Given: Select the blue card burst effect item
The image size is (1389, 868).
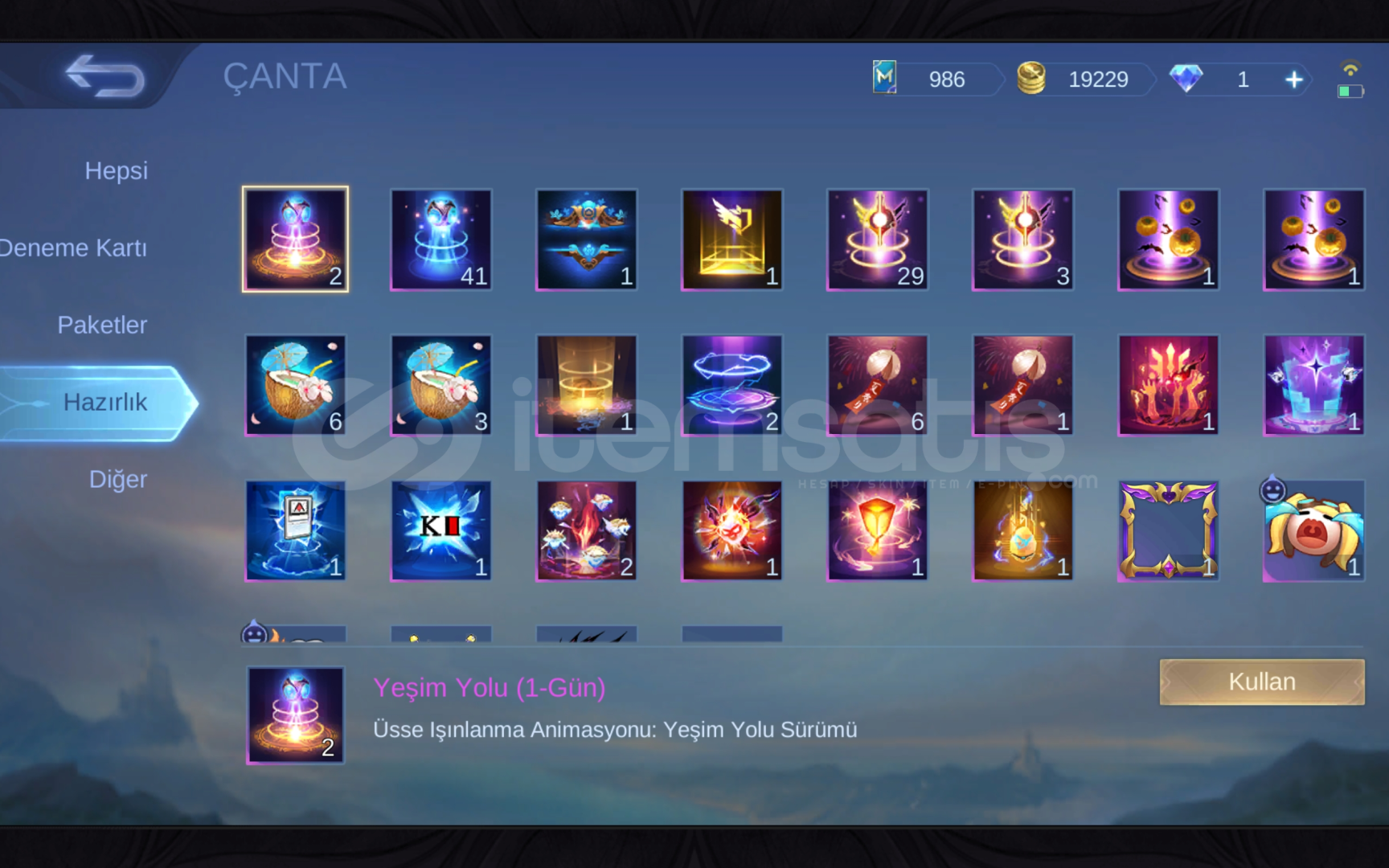Looking at the screenshot, I should point(296,530).
